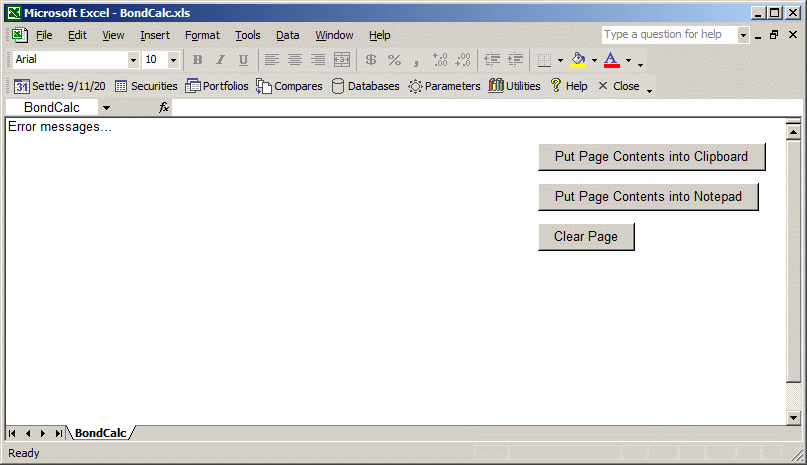Click the Settle date calendar icon

pos(21,86)
